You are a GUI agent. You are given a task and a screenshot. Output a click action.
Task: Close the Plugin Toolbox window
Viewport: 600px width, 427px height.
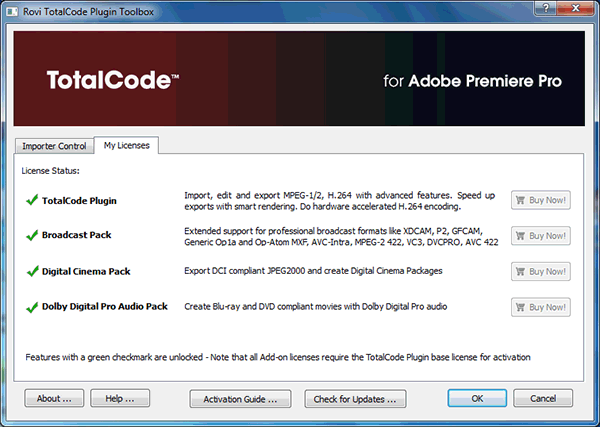[575, 8]
